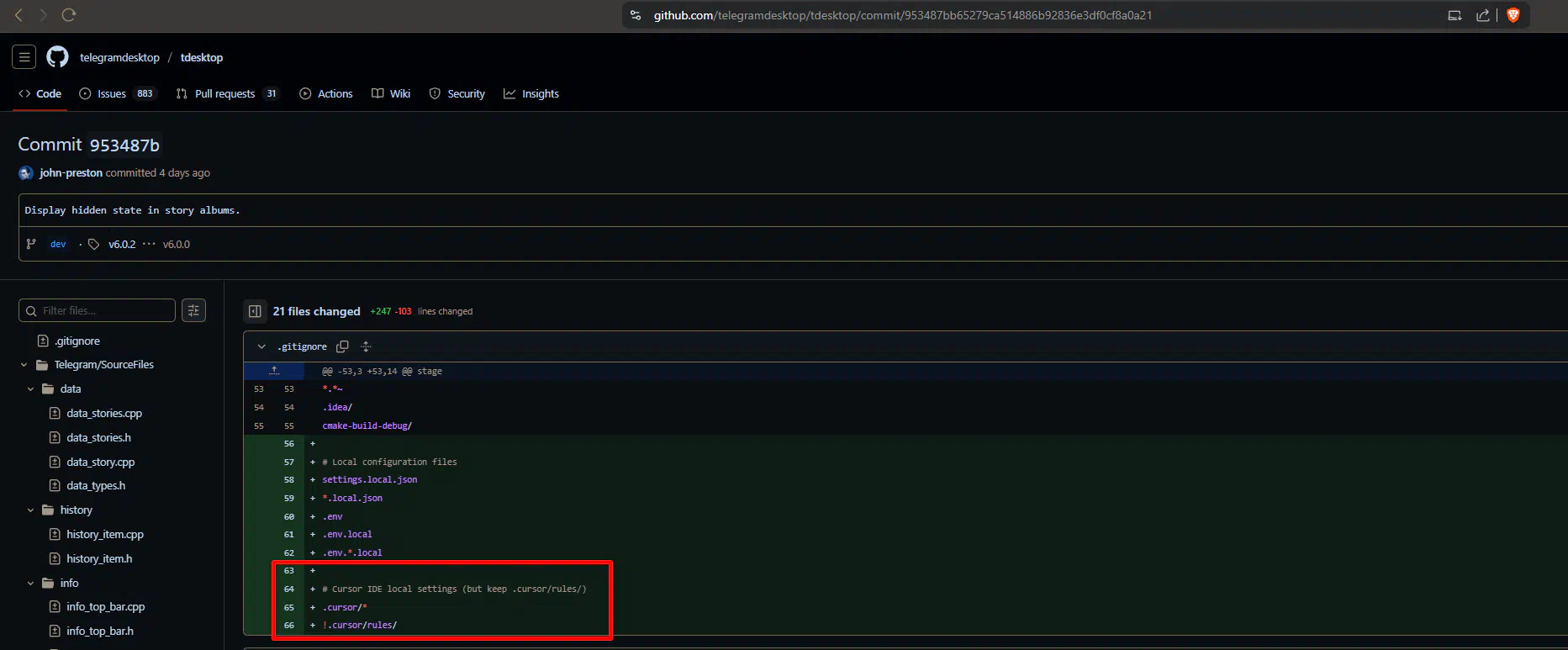Viewport: 1568px width, 650px height.
Task: Collapse the .gitignore diff chevron
Action: (261, 346)
